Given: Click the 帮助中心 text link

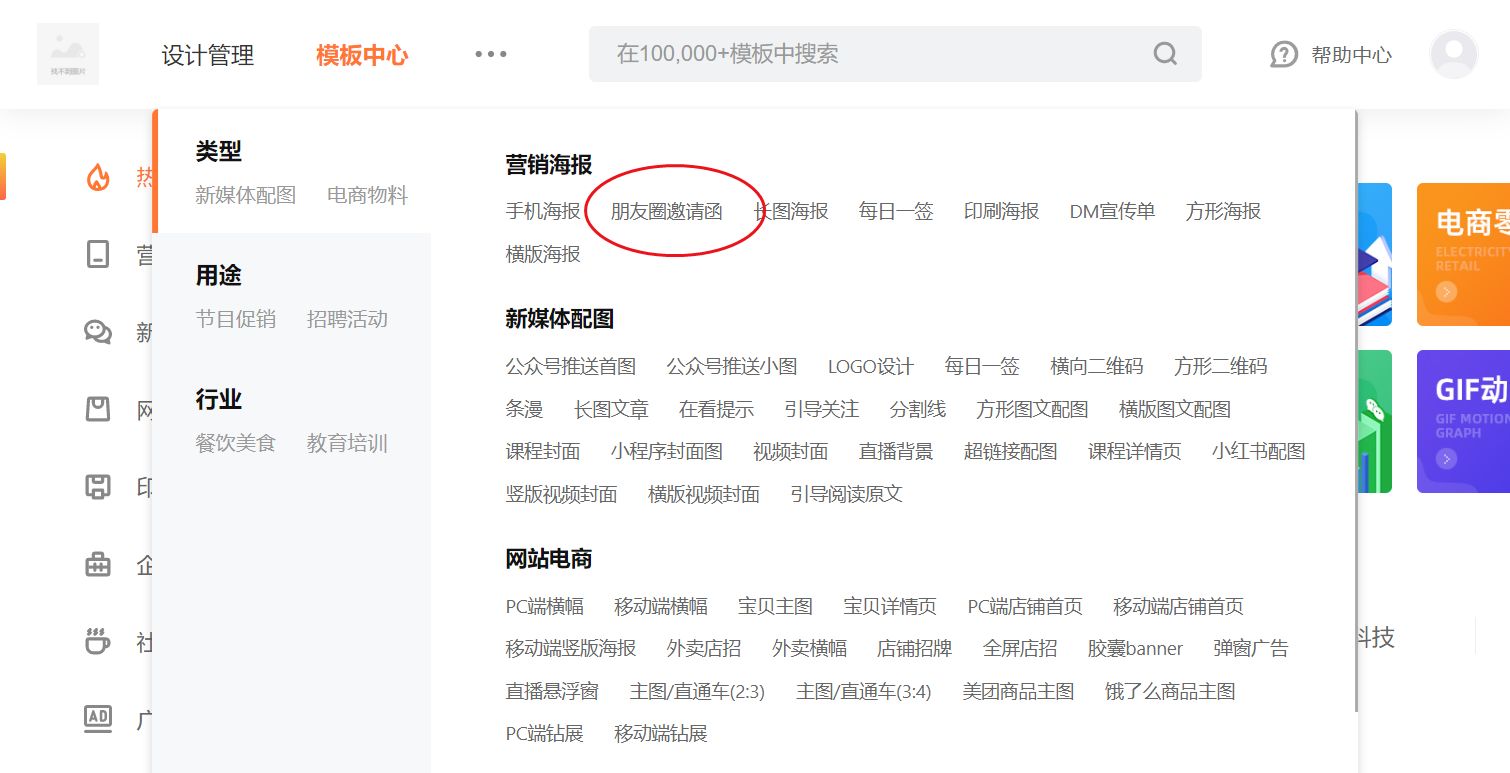Looking at the screenshot, I should (1352, 55).
